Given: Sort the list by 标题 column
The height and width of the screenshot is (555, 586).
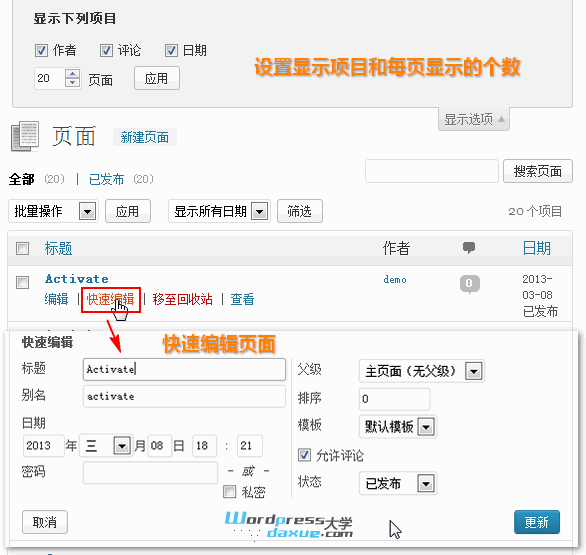Looking at the screenshot, I should (58, 248).
